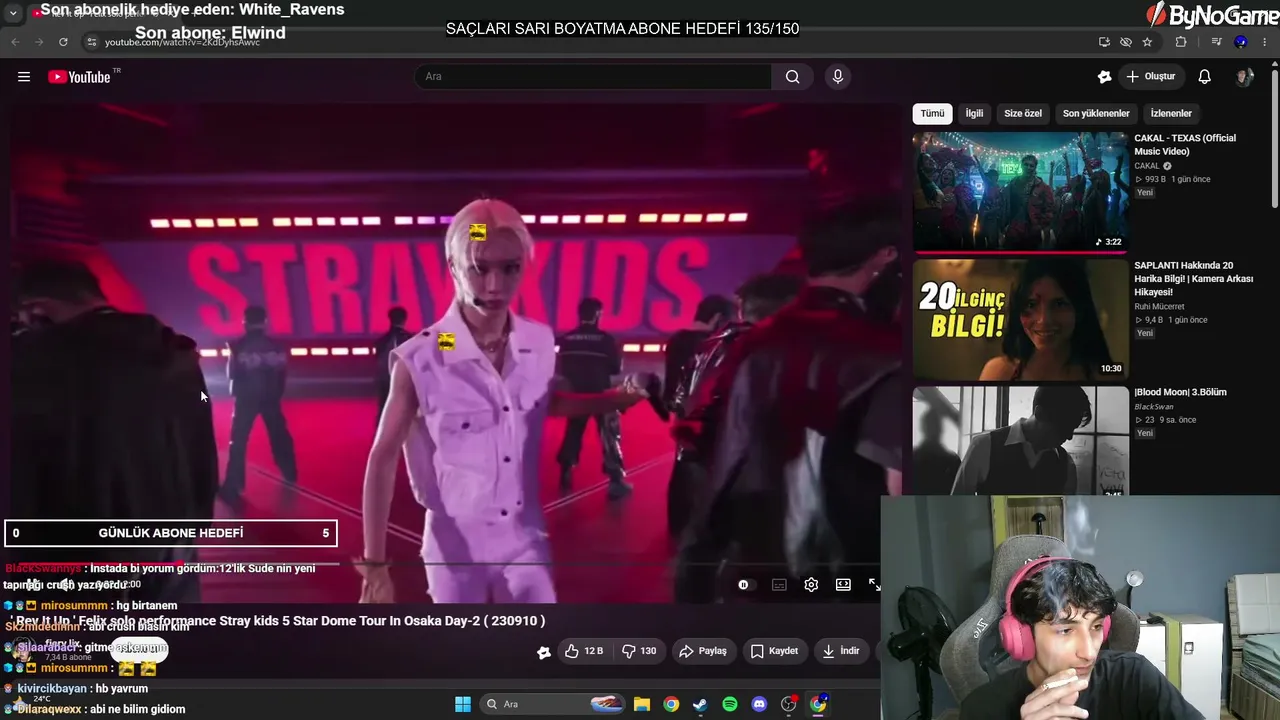Open YouTube notifications bell
The image size is (1280, 720).
(x=1205, y=77)
